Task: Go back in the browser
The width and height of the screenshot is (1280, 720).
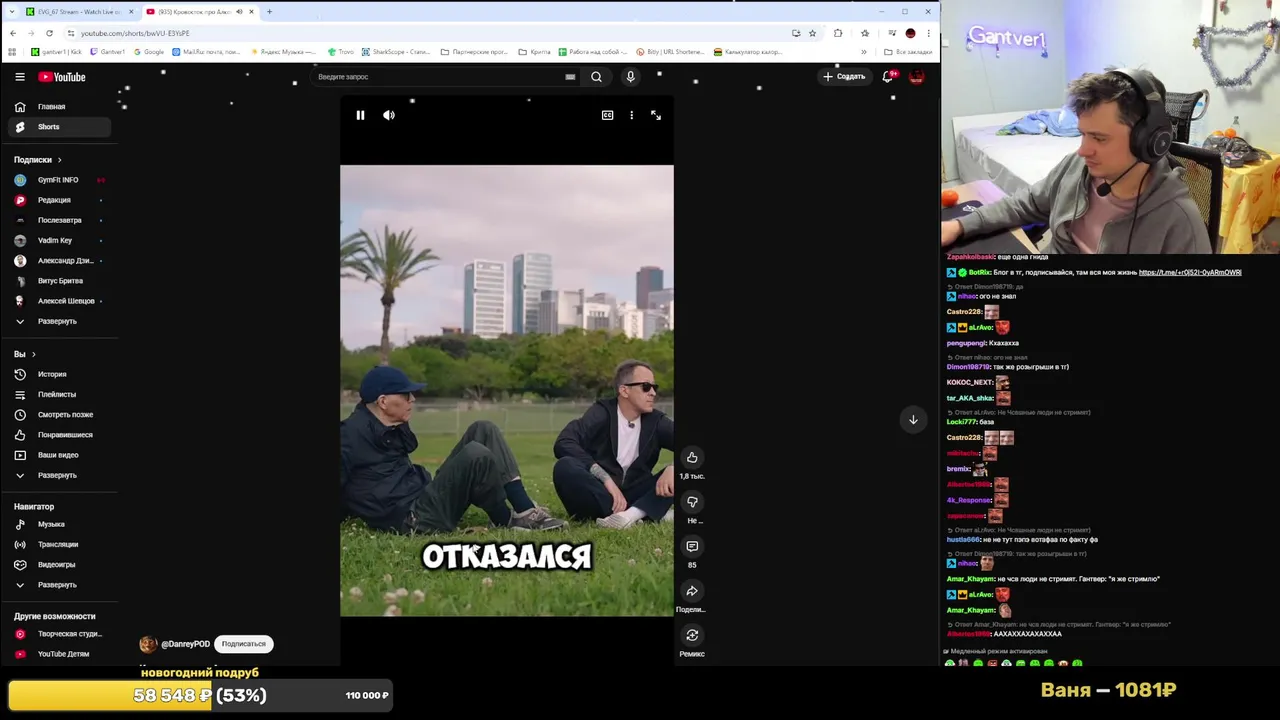Action: pos(12,33)
